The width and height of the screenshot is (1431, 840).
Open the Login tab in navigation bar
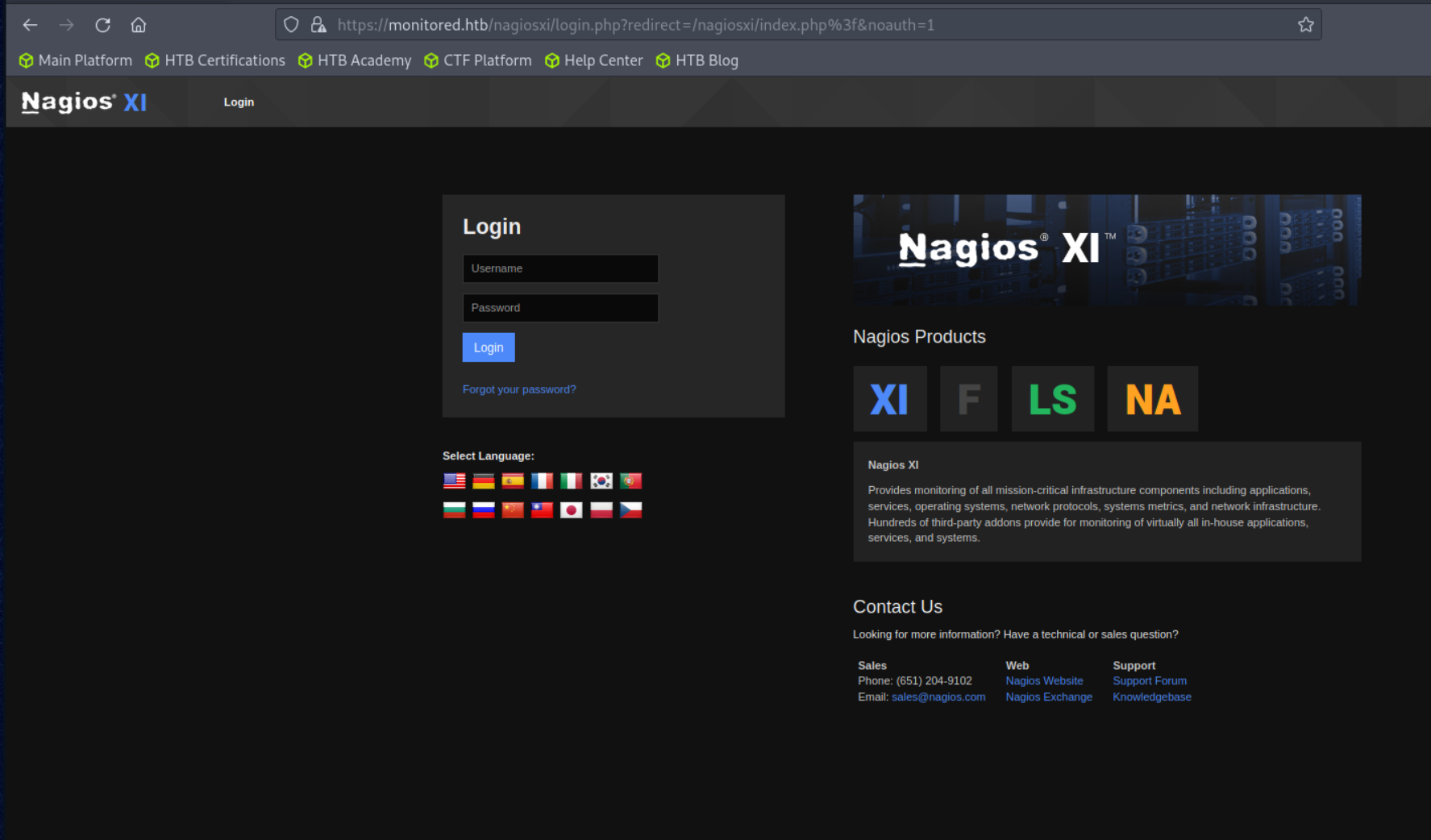tap(239, 102)
